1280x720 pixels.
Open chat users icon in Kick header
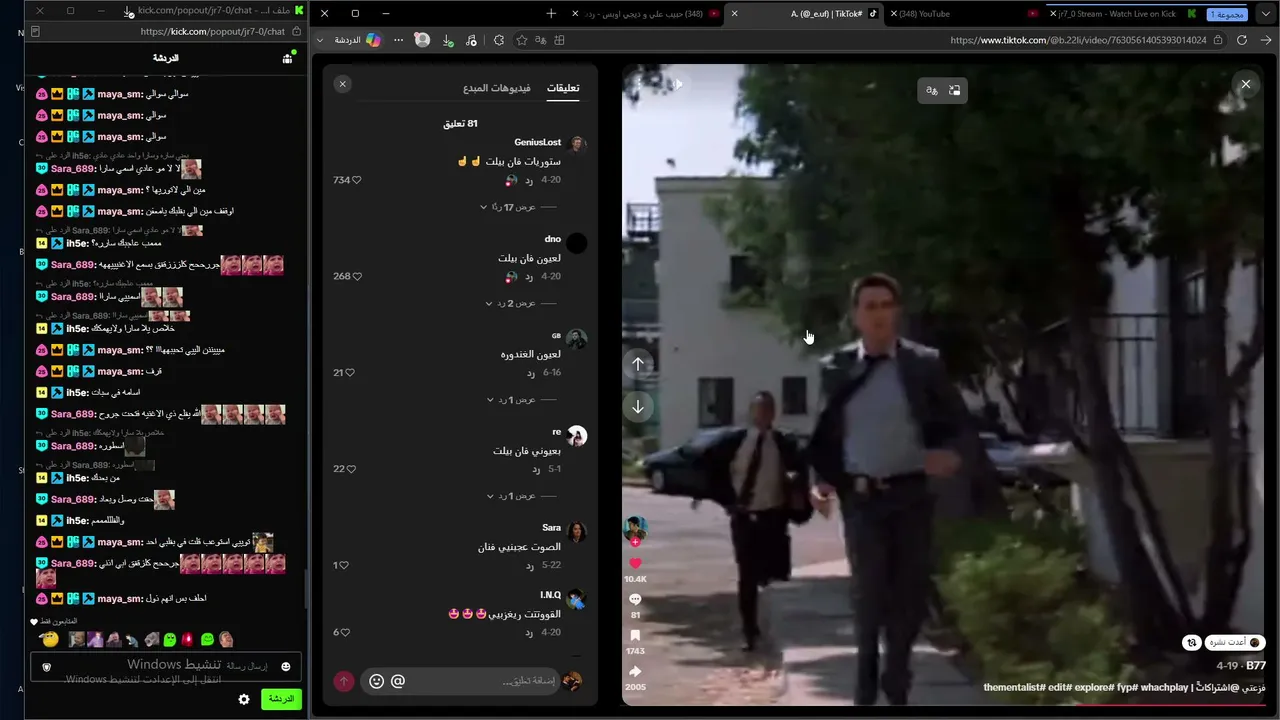click(288, 58)
